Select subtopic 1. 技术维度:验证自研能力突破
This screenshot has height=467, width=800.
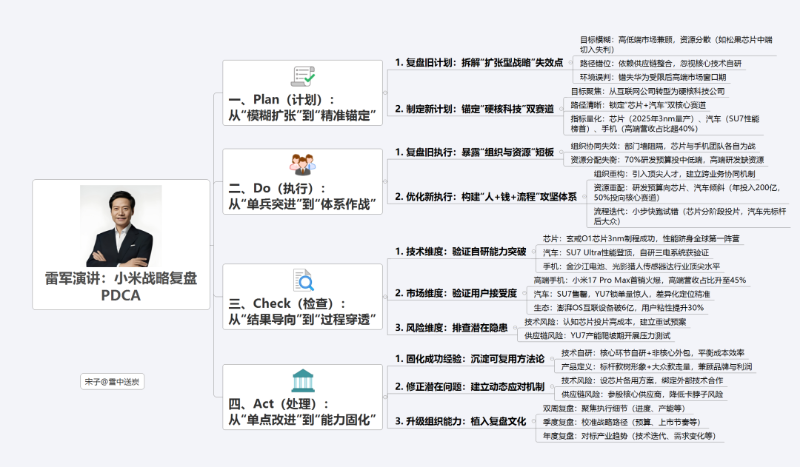[460, 251]
